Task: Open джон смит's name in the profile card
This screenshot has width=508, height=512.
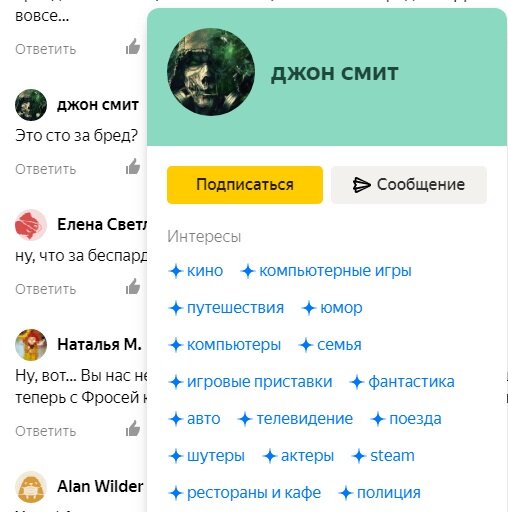Action: click(335, 73)
